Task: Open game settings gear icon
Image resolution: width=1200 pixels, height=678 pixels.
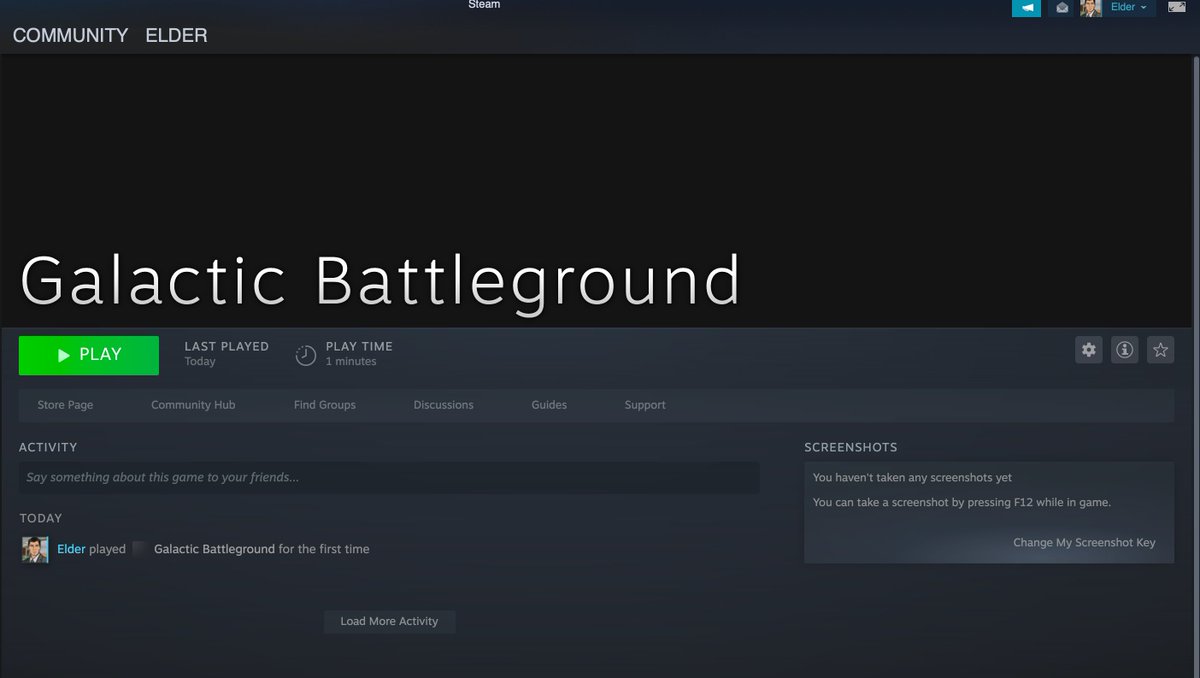Action: (1089, 350)
